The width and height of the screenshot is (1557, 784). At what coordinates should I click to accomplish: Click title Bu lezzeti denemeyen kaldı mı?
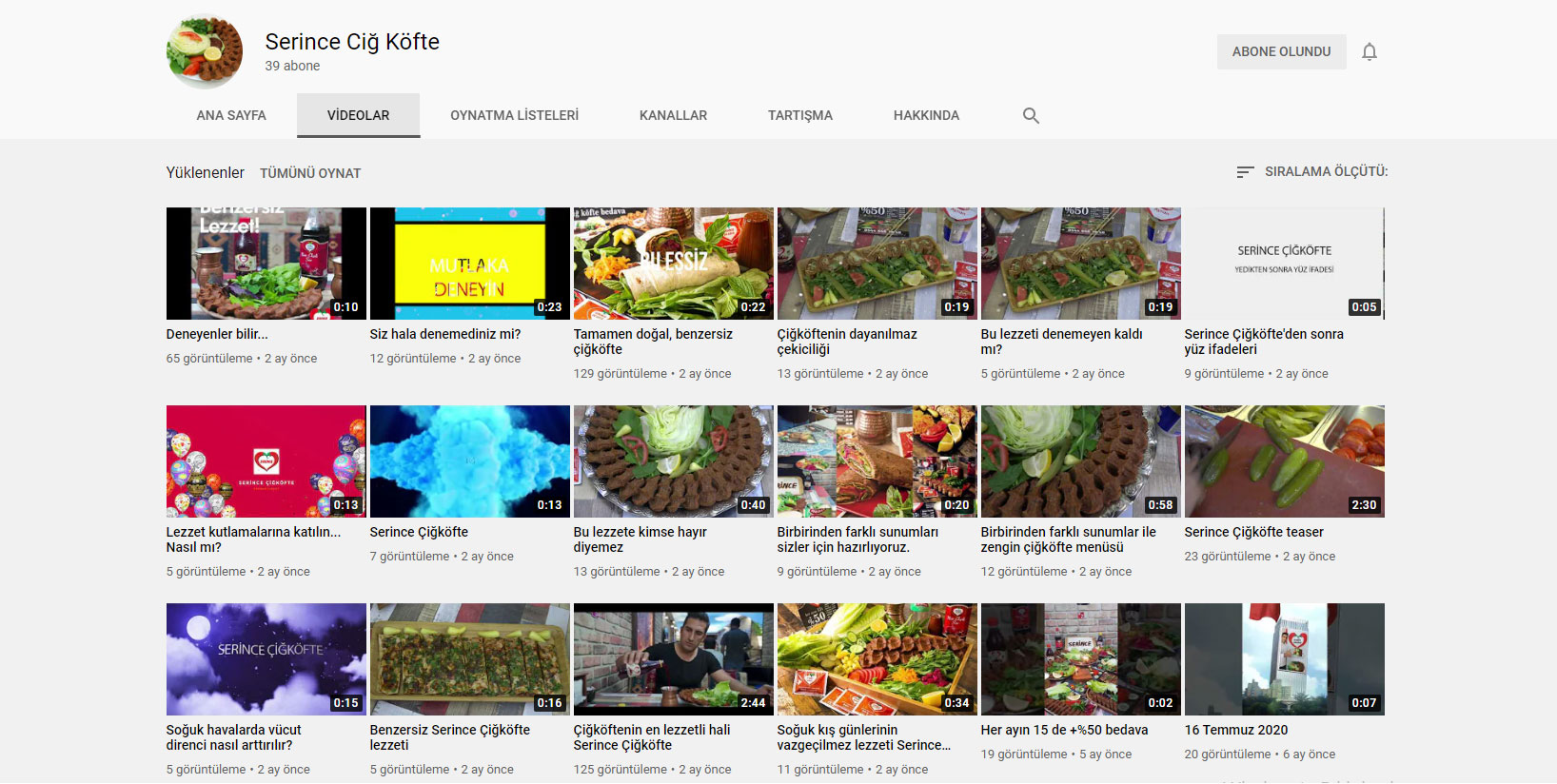click(1062, 342)
